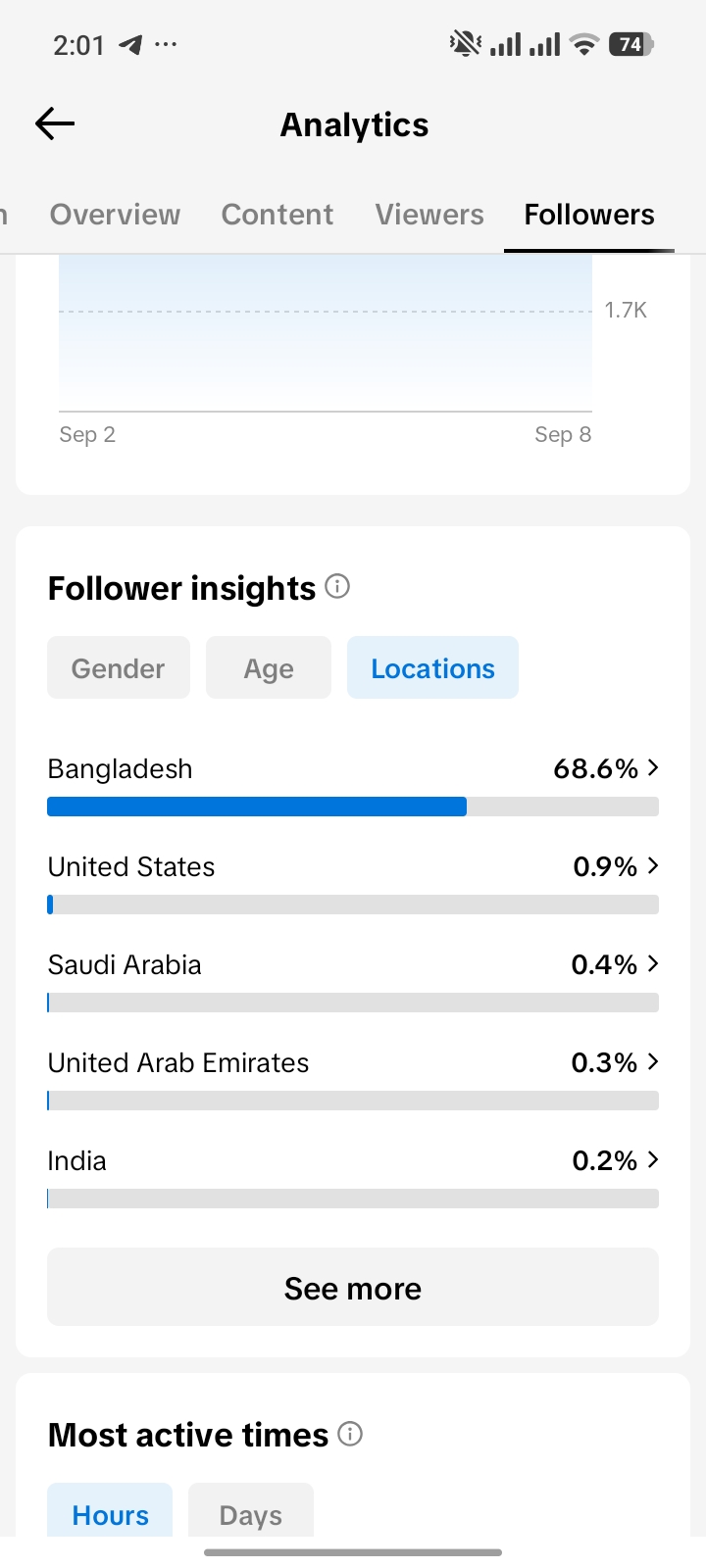Viewport: 706px width, 1568px height.
Task: Select the Locations filter chip
Action: click(432, 668)
